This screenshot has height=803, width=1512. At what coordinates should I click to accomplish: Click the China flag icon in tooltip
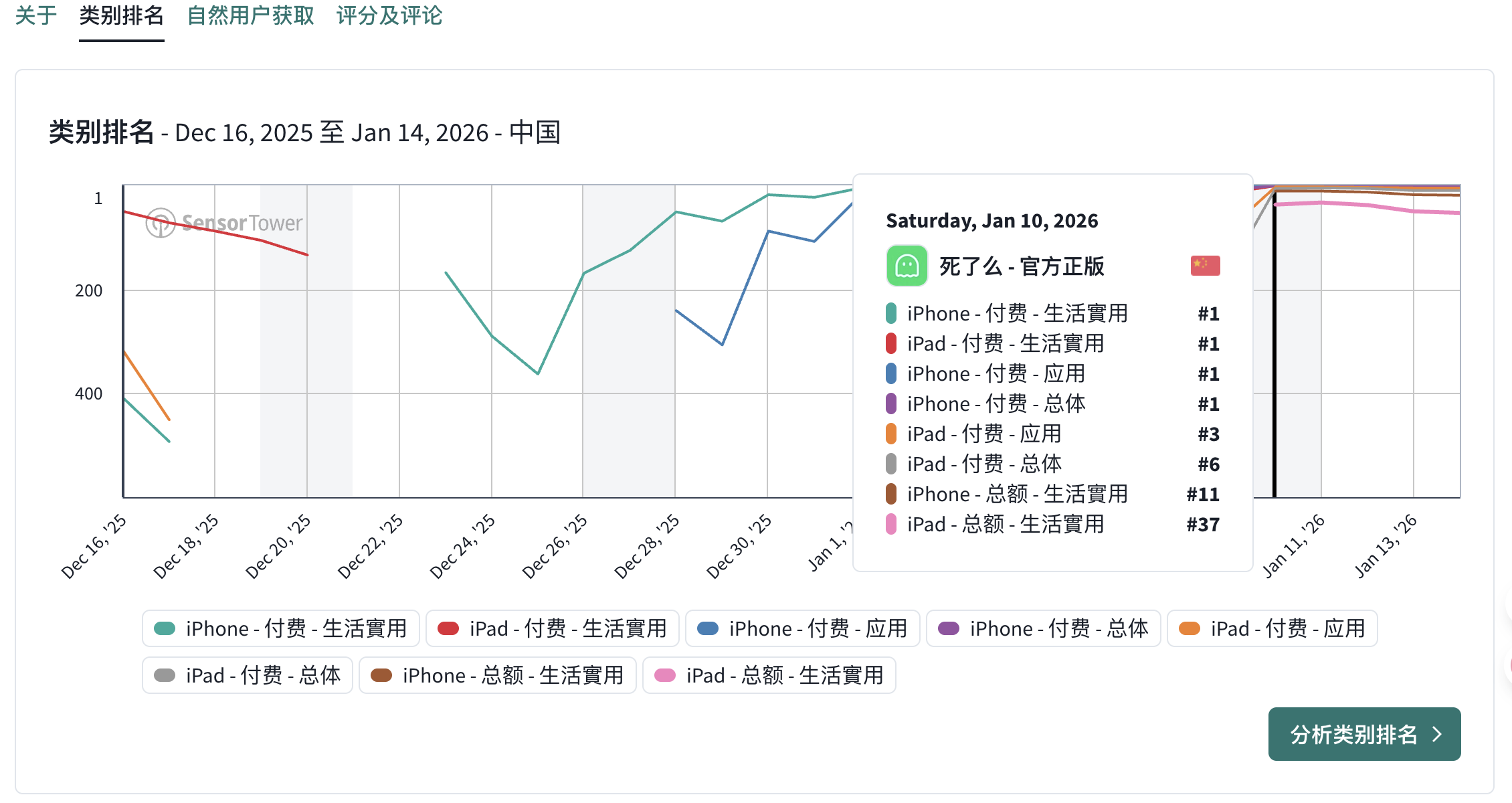1205,266
